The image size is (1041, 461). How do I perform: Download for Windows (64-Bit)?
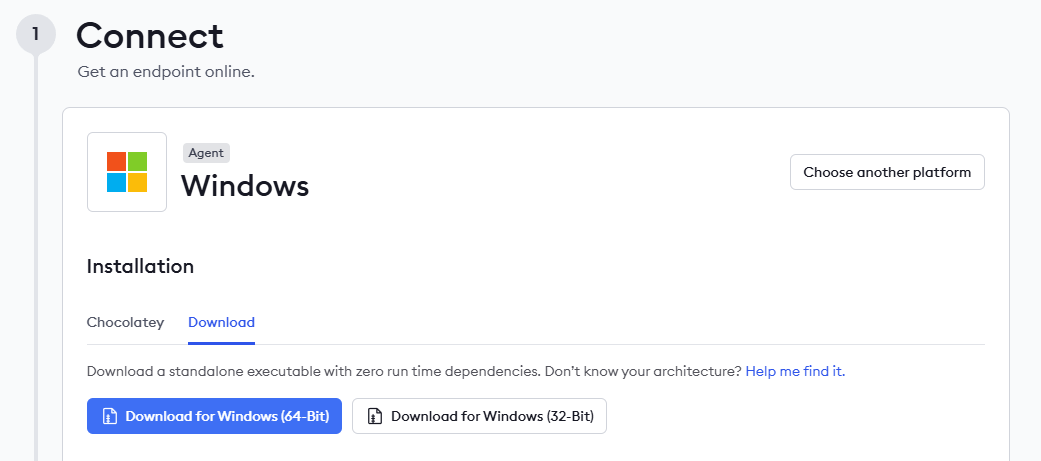214,416
